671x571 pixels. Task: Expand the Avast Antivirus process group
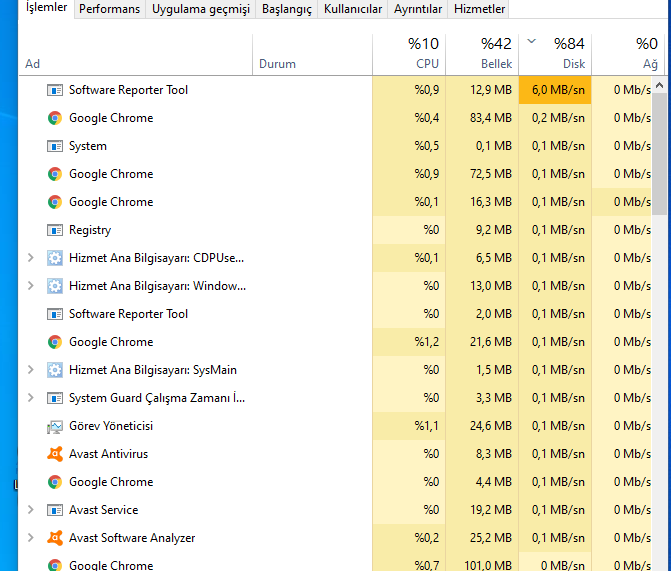30,454
